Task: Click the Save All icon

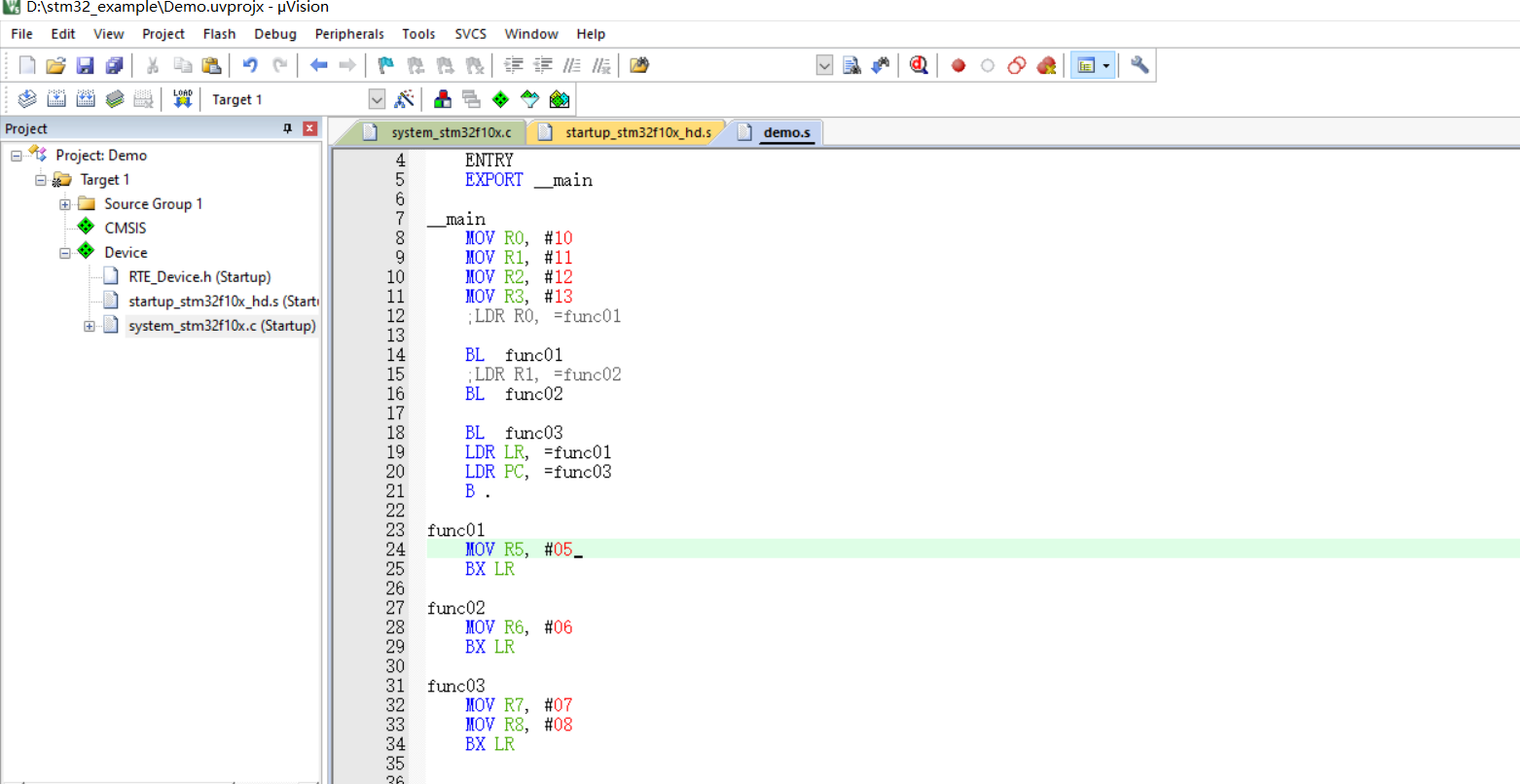Action: 115,65
